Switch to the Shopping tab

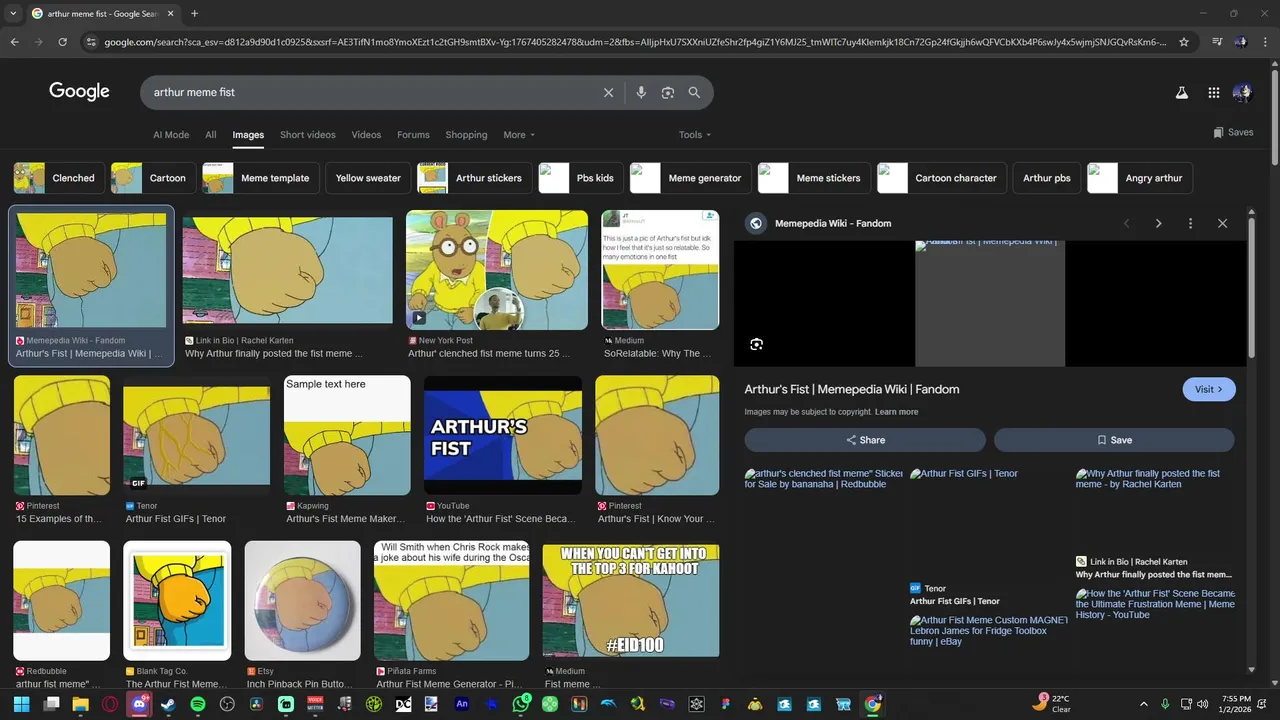click(466, 135)
